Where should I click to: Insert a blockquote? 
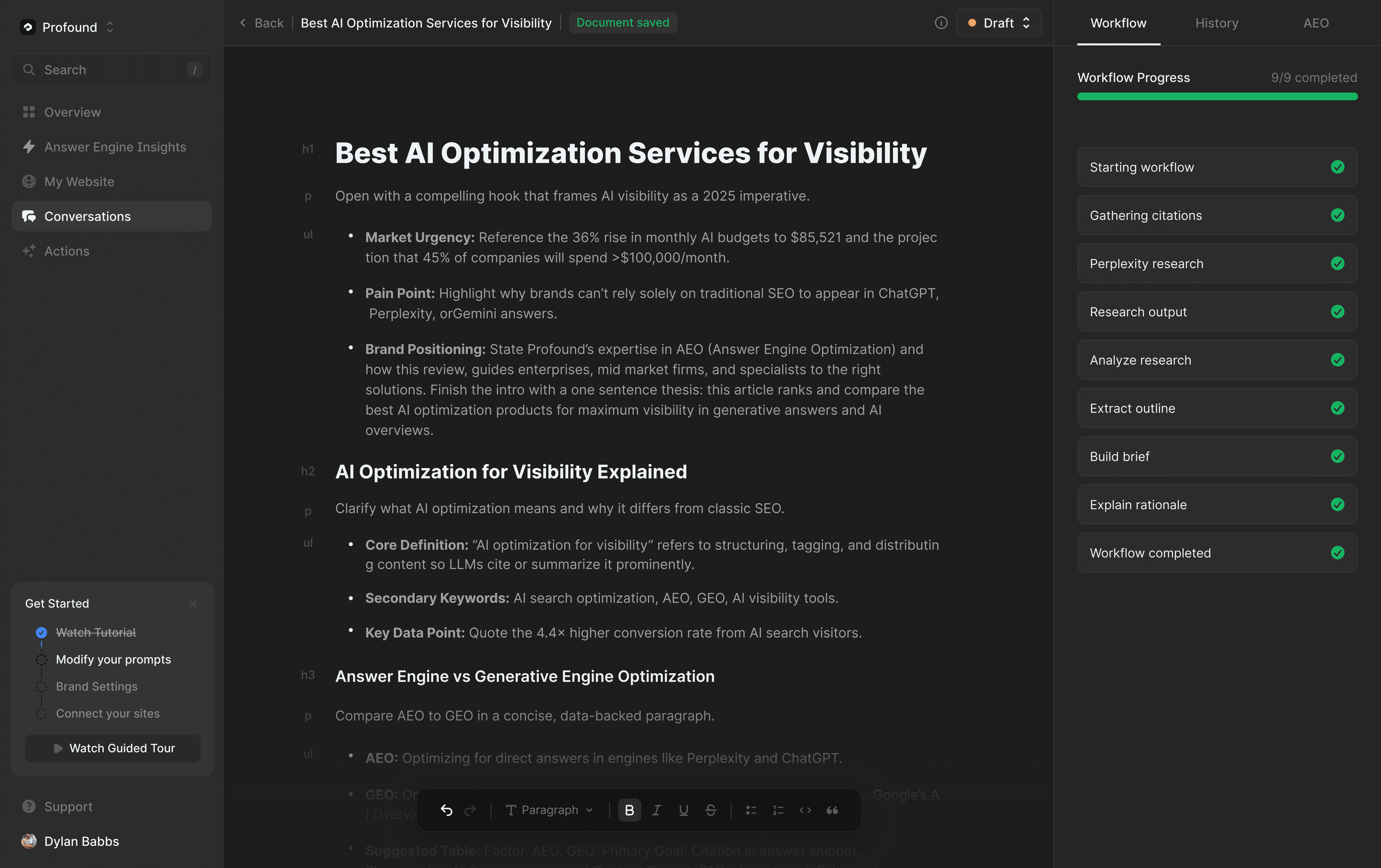(832, 810)
